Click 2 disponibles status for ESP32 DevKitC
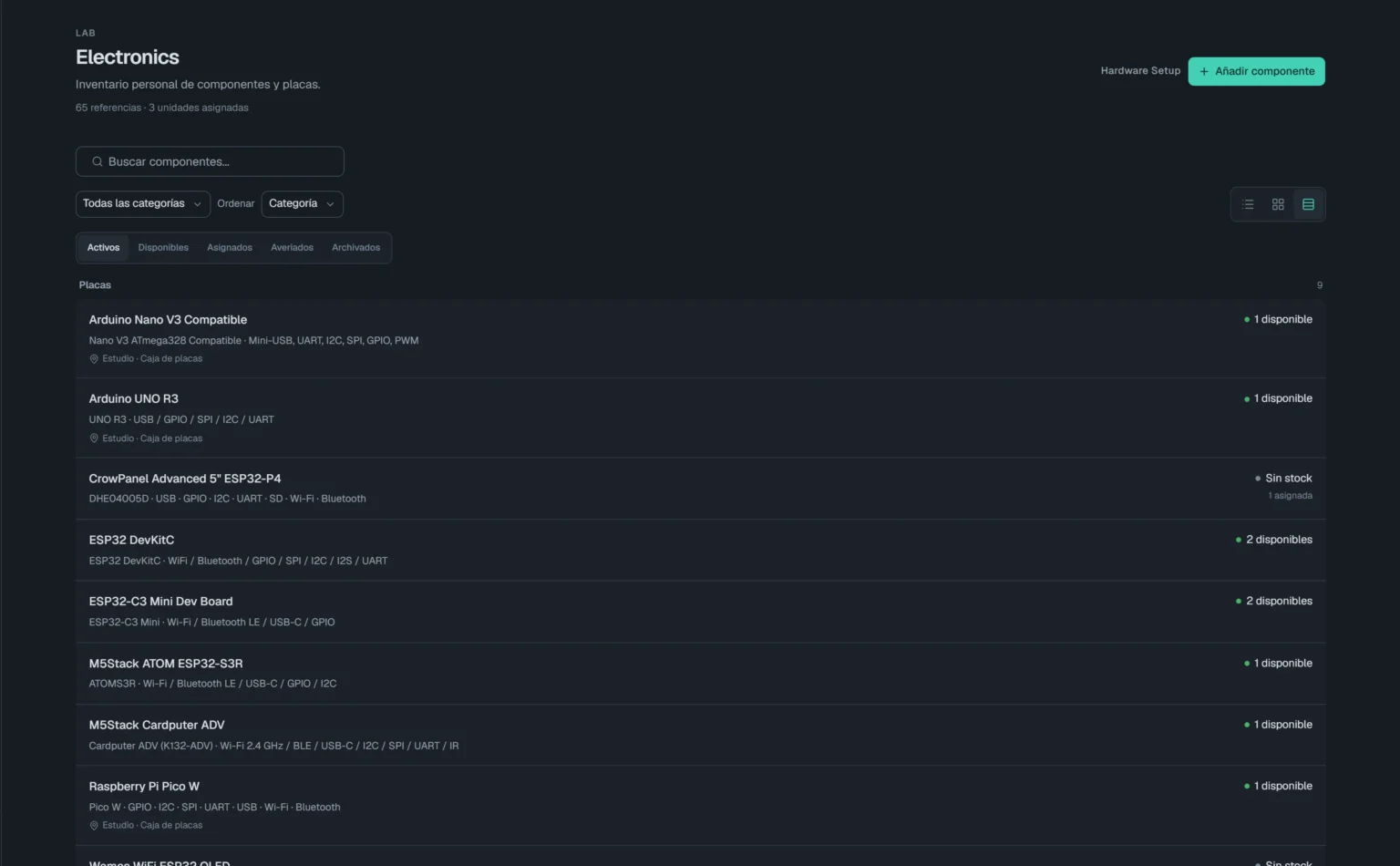1400x866 pixels. click(1274, 540)
